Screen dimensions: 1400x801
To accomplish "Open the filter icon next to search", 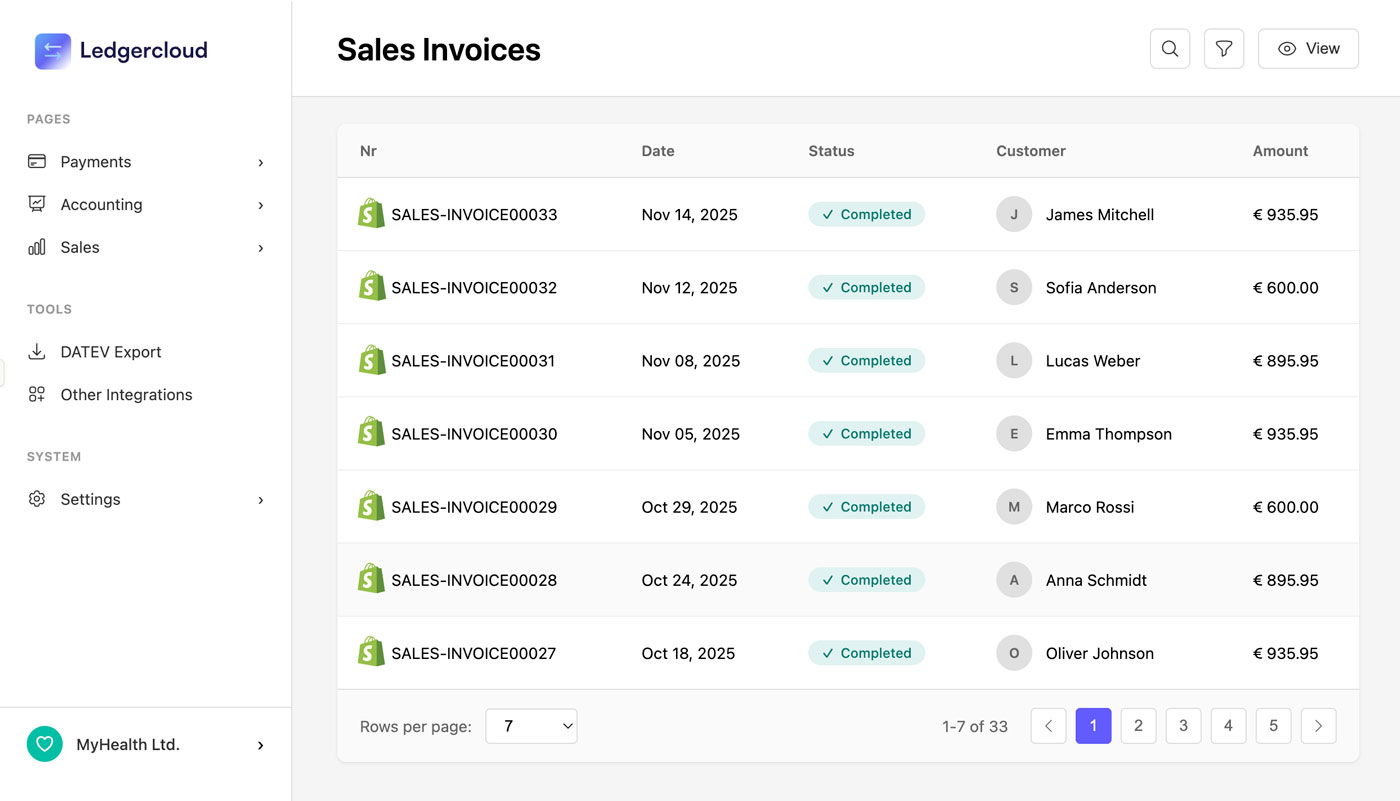I will click(1223, 48).
